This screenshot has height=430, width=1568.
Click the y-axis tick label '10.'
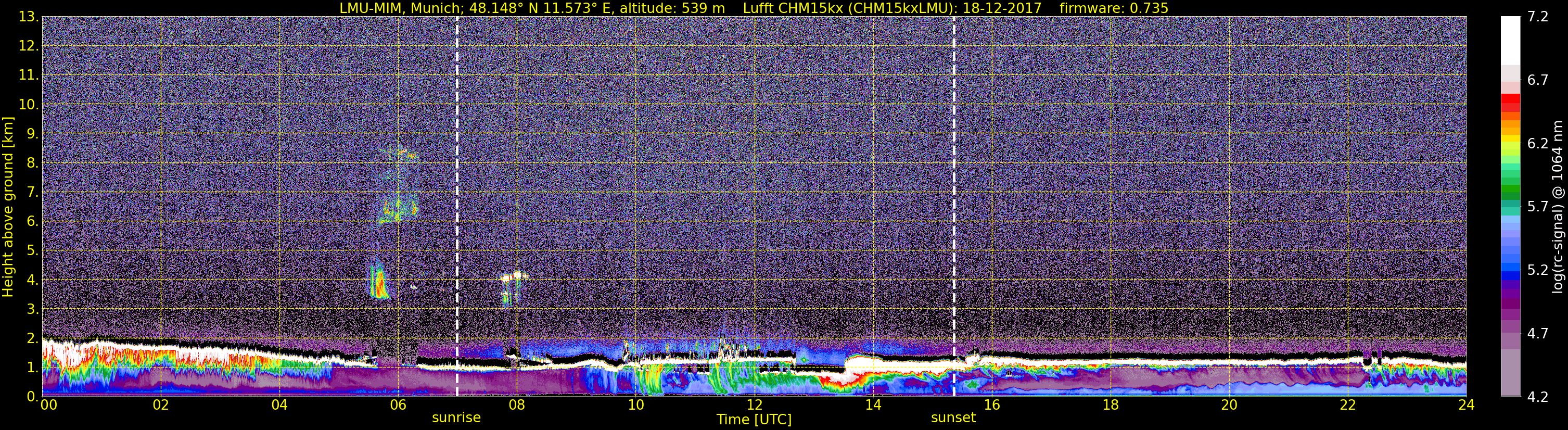click(x=29, y=104)
